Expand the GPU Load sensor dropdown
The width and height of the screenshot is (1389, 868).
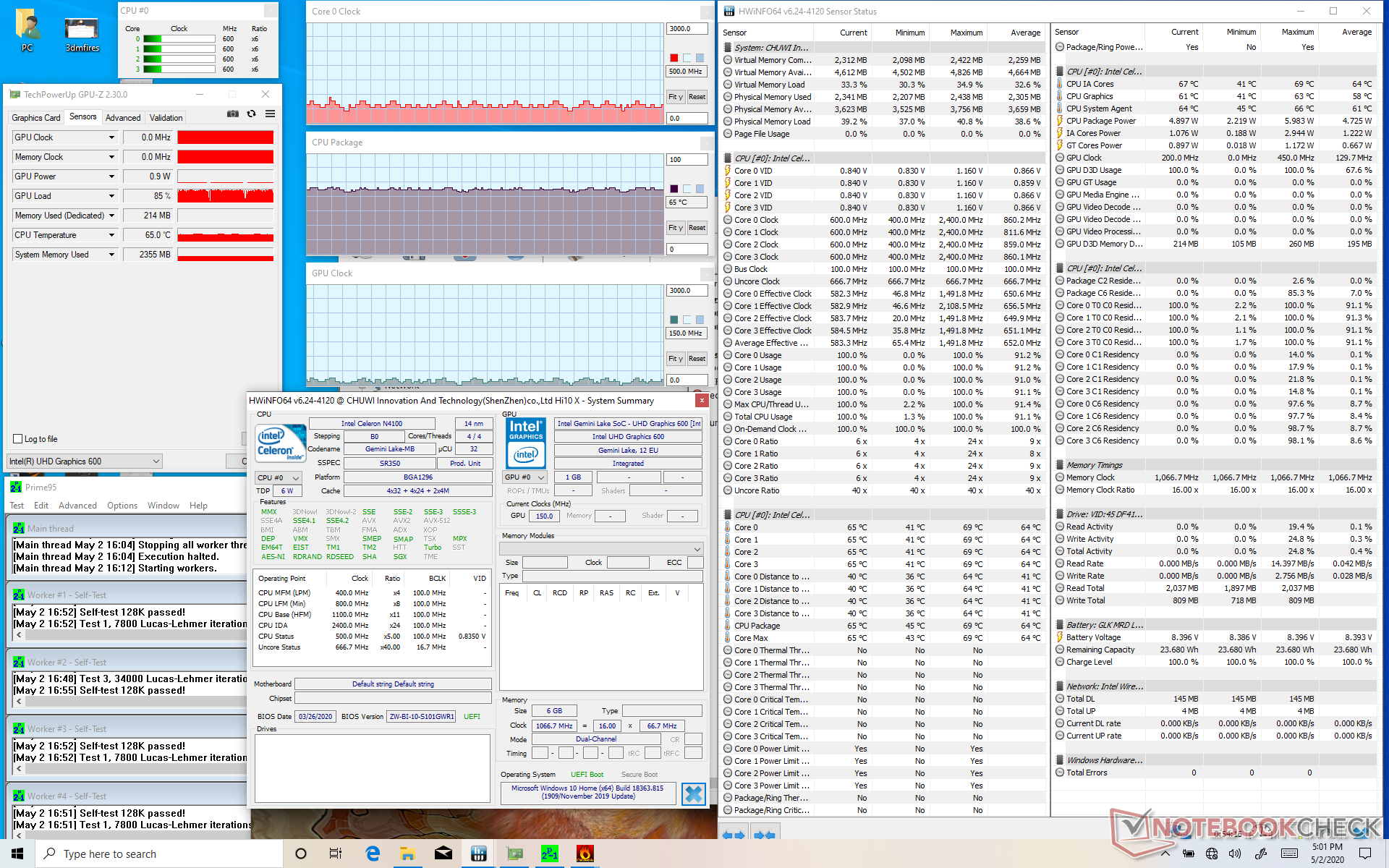[x=111, y=196]
